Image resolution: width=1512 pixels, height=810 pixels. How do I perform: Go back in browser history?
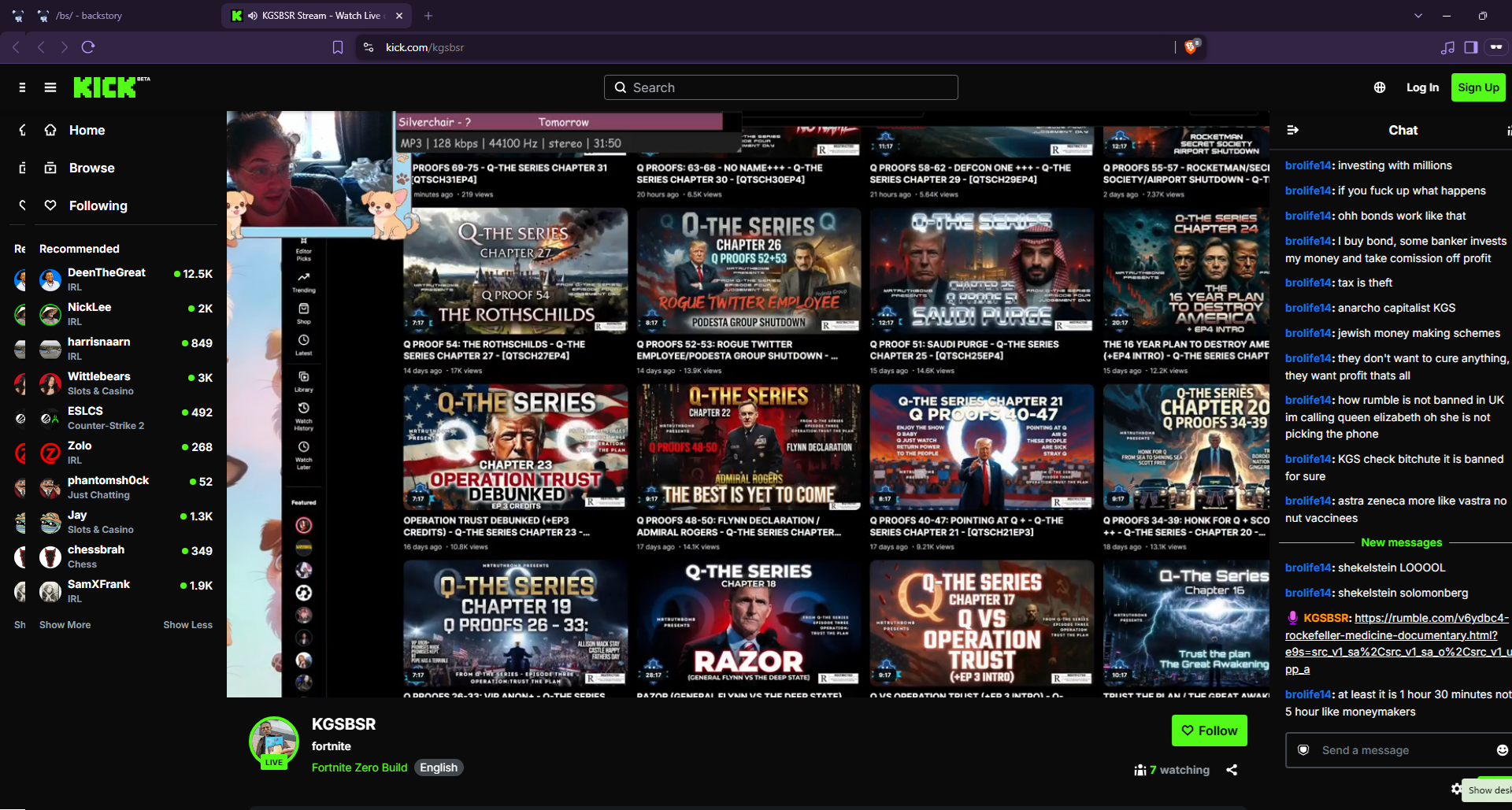tap(41, 47)
